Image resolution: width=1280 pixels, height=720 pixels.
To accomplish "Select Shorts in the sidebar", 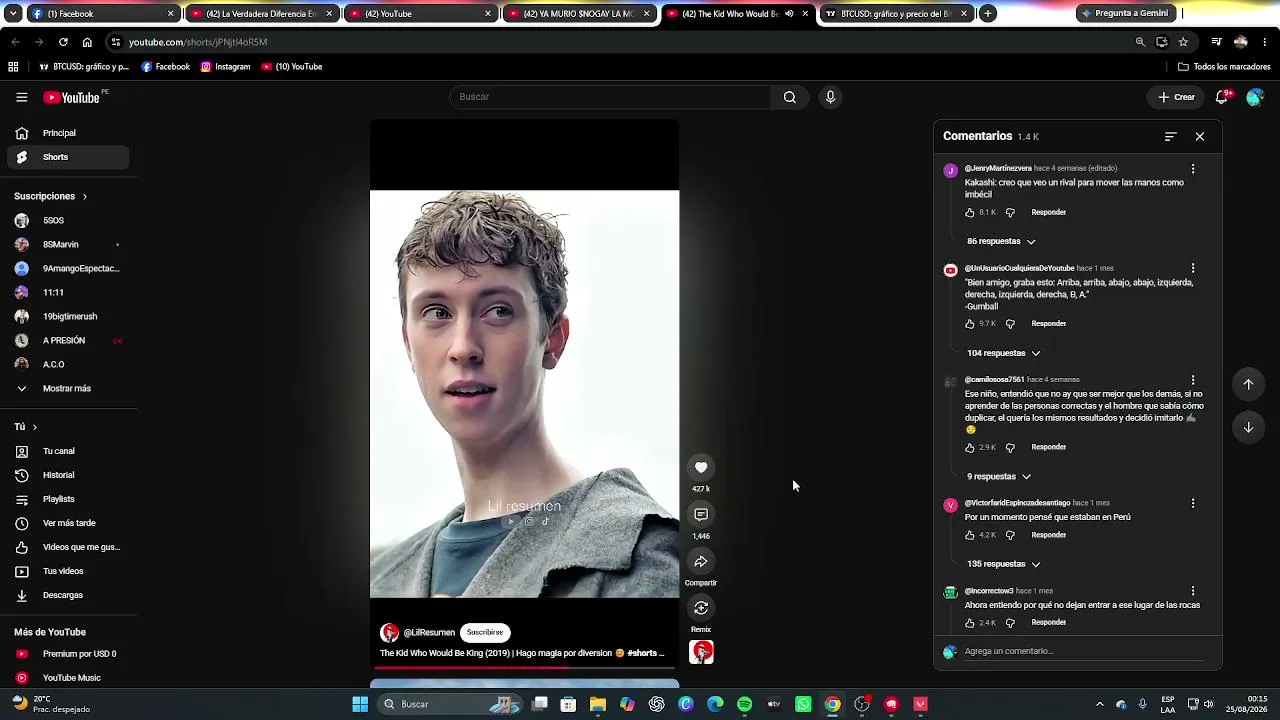I will click(x=68, y=157).
